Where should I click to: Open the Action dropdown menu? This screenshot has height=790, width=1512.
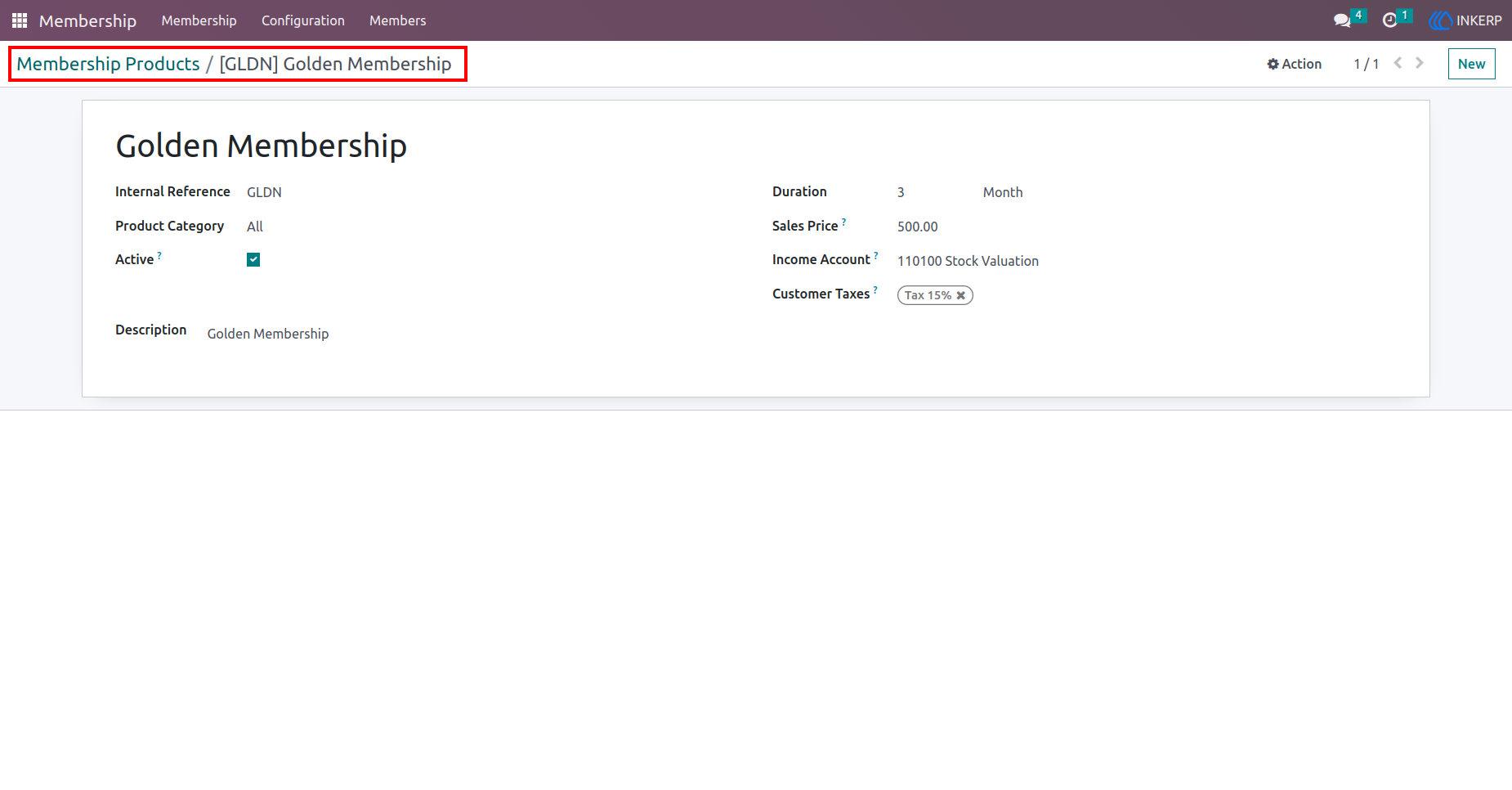1294,64
